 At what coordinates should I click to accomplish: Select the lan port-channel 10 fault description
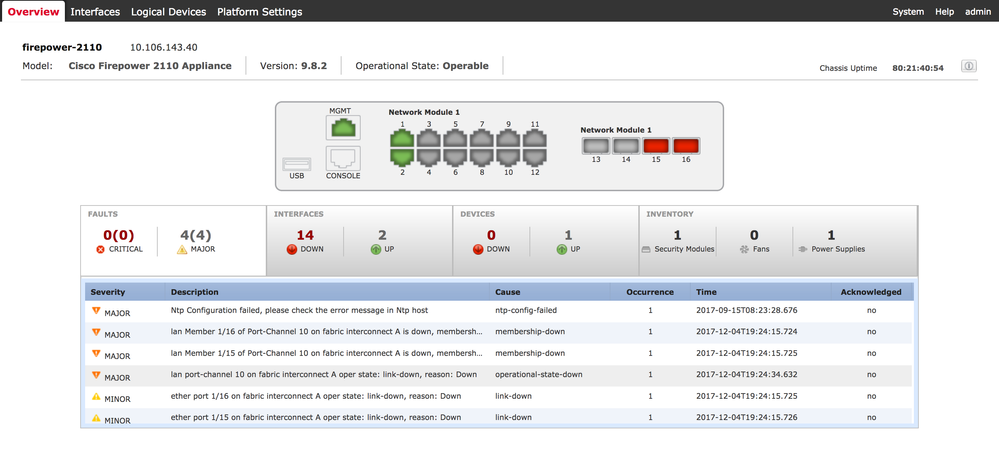[x=324, y=375]
